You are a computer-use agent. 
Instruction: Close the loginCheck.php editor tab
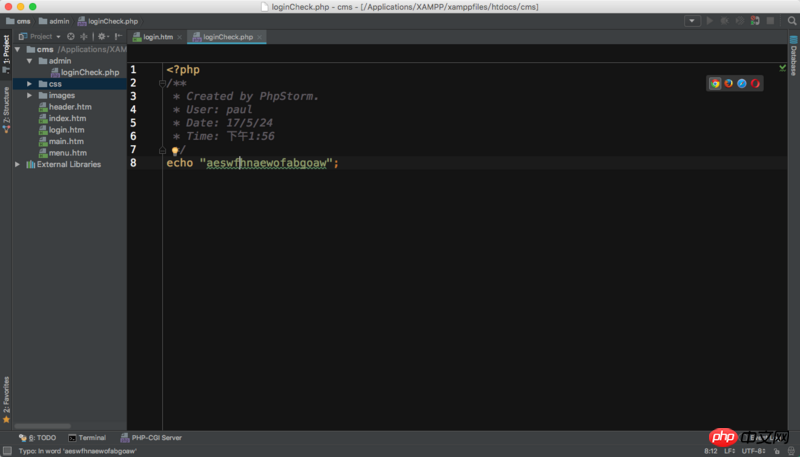pyautogui.click(x=261, y=37)
